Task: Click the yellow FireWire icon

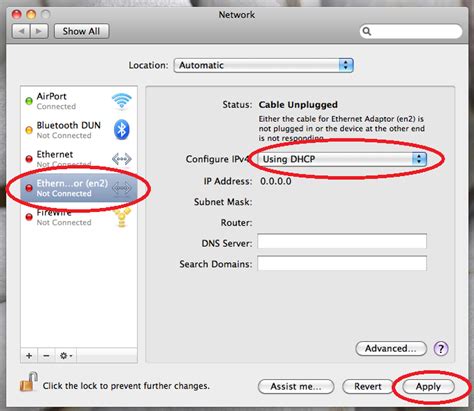Action: [x=122, y=218]
